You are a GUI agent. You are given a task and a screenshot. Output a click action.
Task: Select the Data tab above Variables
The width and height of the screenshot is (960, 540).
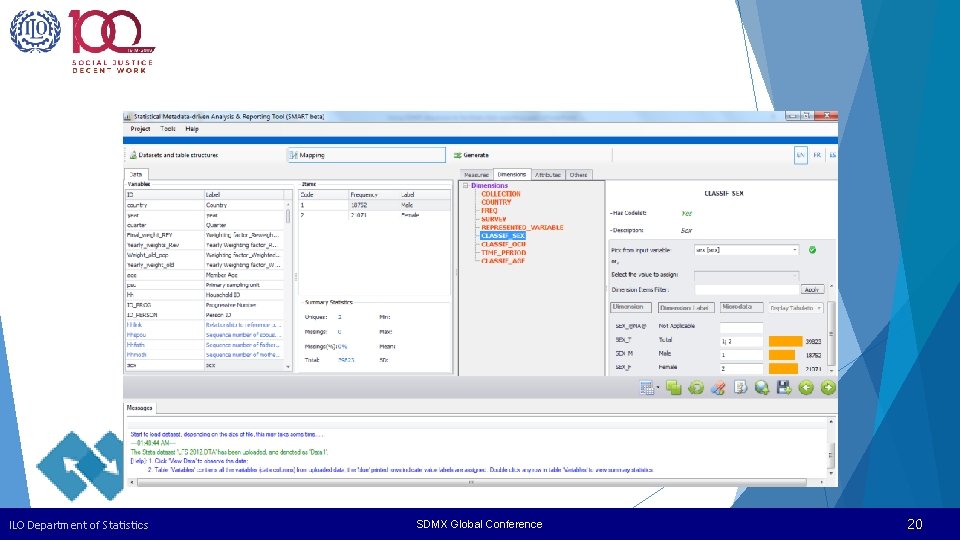[x=135, y=174]
